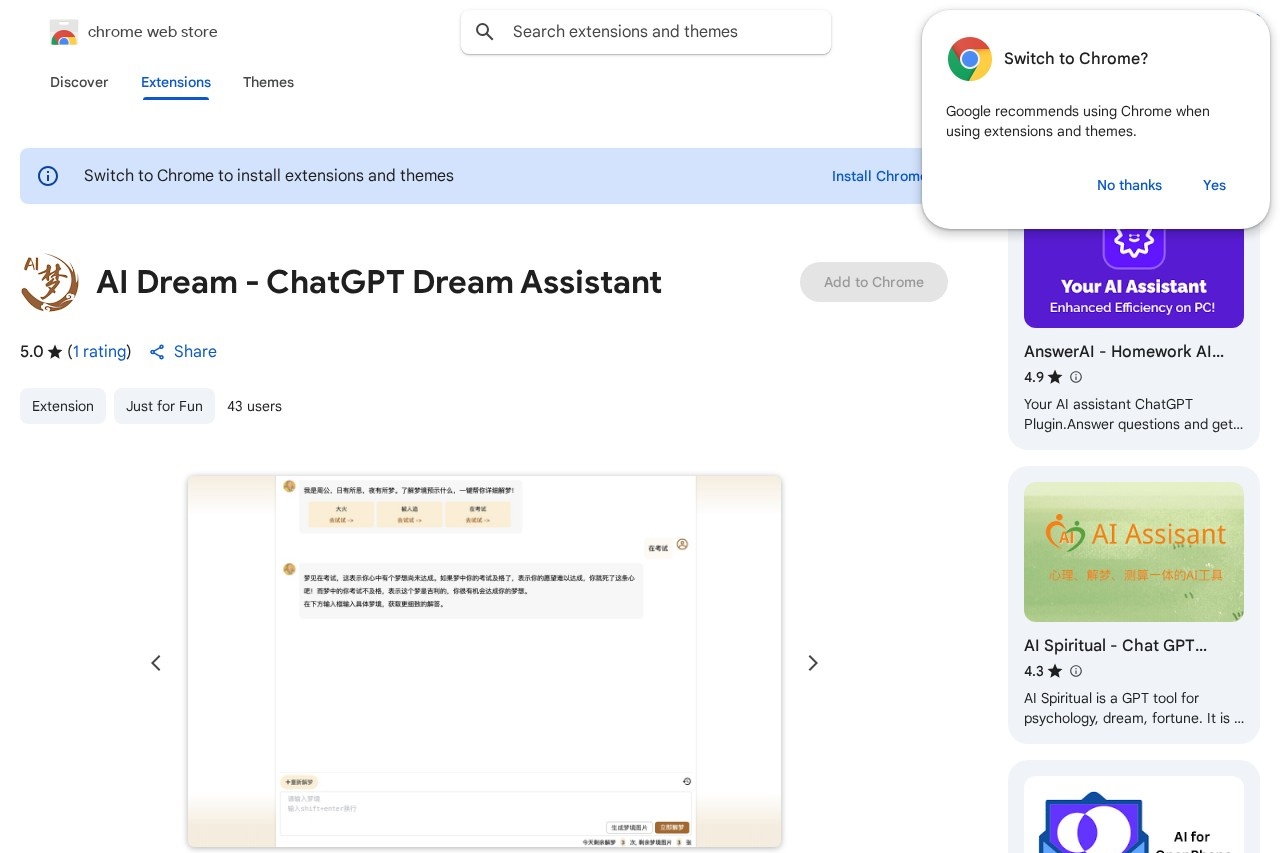Click the Chrome Web Store logo

tap(64, 32)
